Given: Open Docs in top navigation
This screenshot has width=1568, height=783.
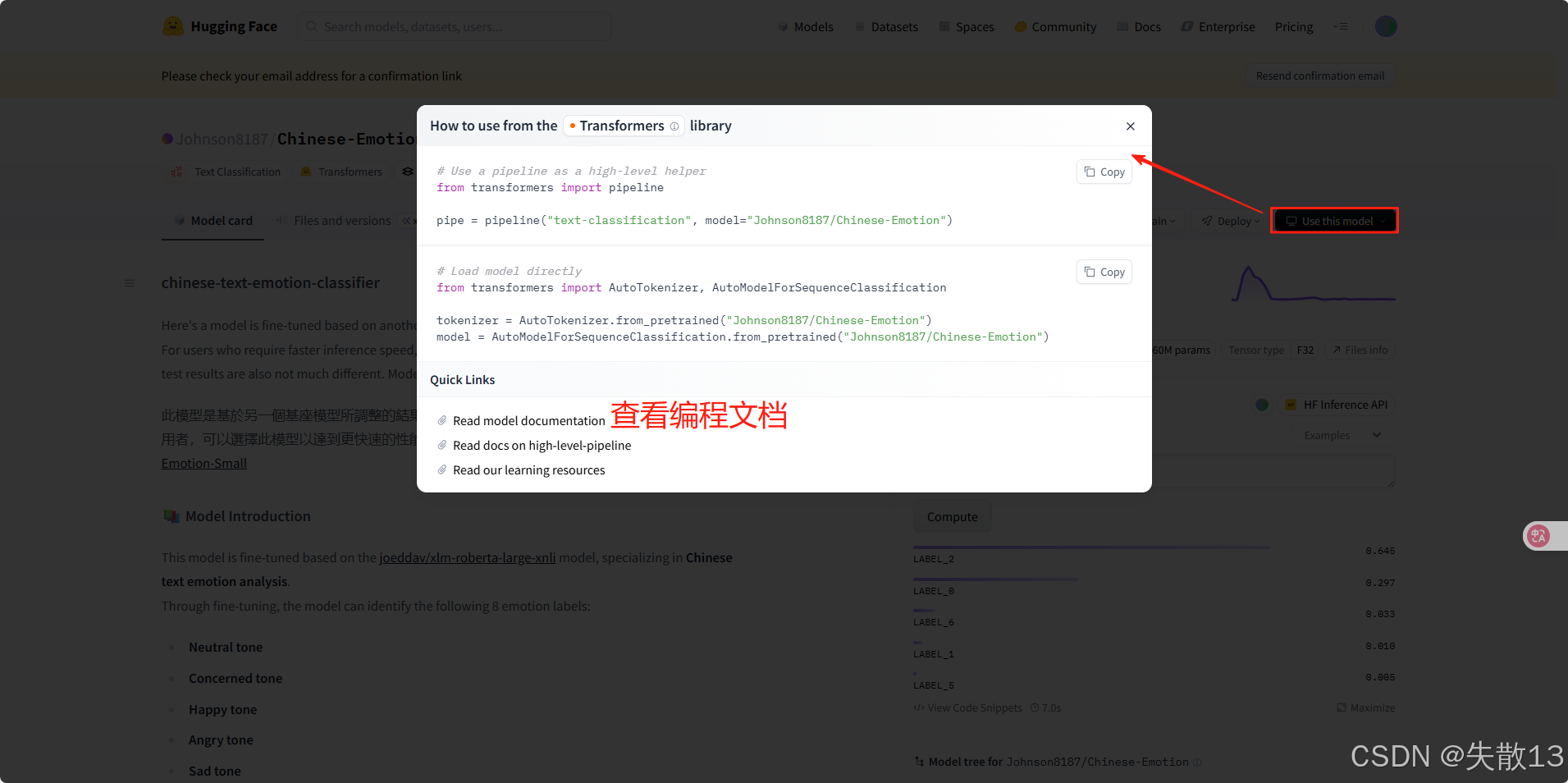Looking at the screenshot, I should click(1139, 26).
